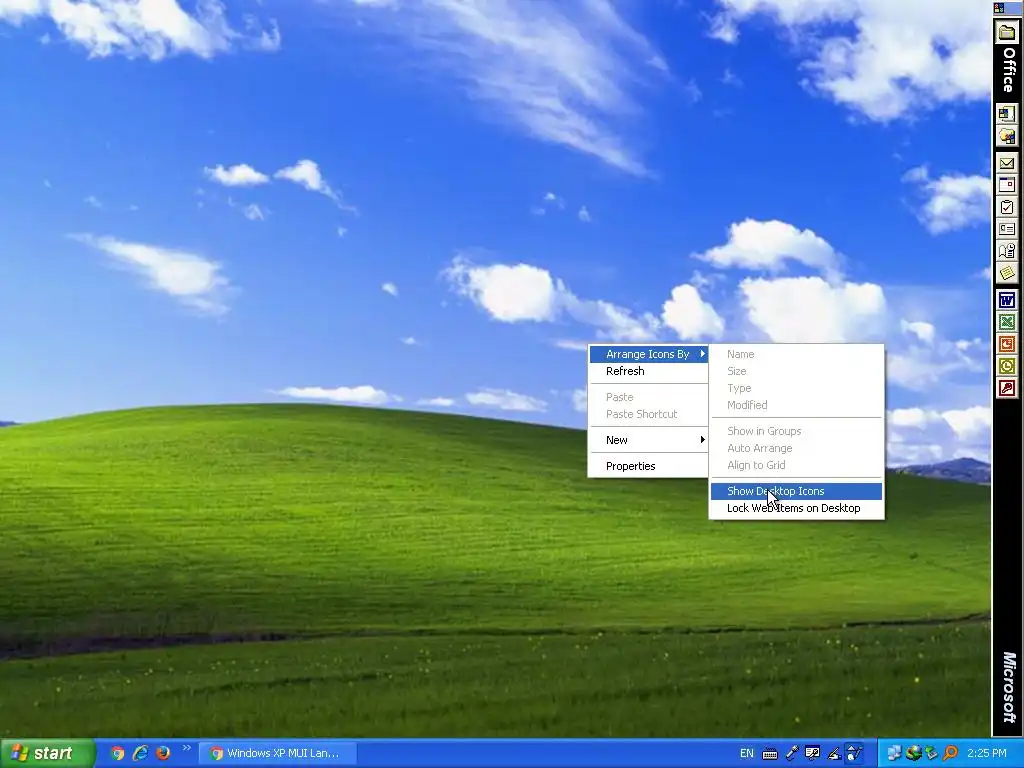This screenshot has width=1024, height=768.
Task: Click the globe tray icon
Action: coord(913,753)
